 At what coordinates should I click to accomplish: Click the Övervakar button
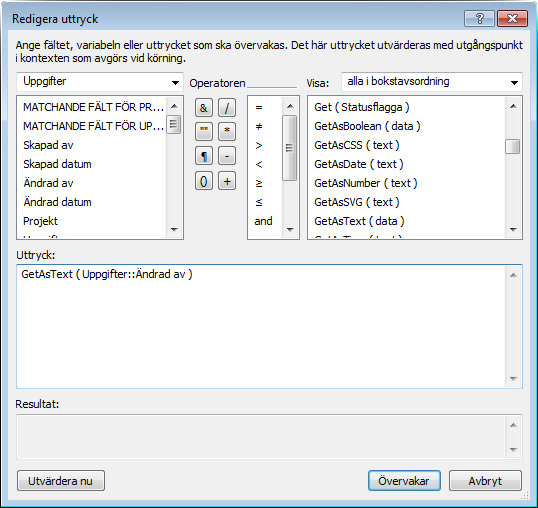pyautogui.click(x=404, y=481)
